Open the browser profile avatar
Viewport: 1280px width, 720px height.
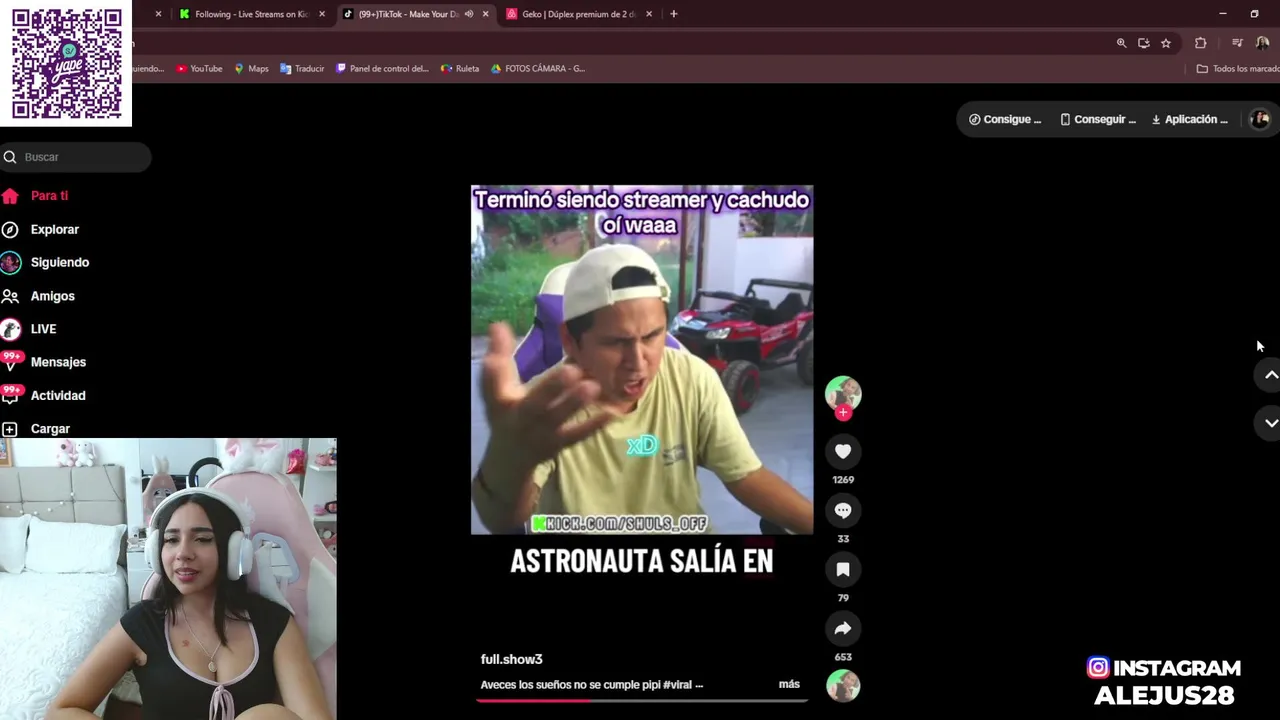1262,43
